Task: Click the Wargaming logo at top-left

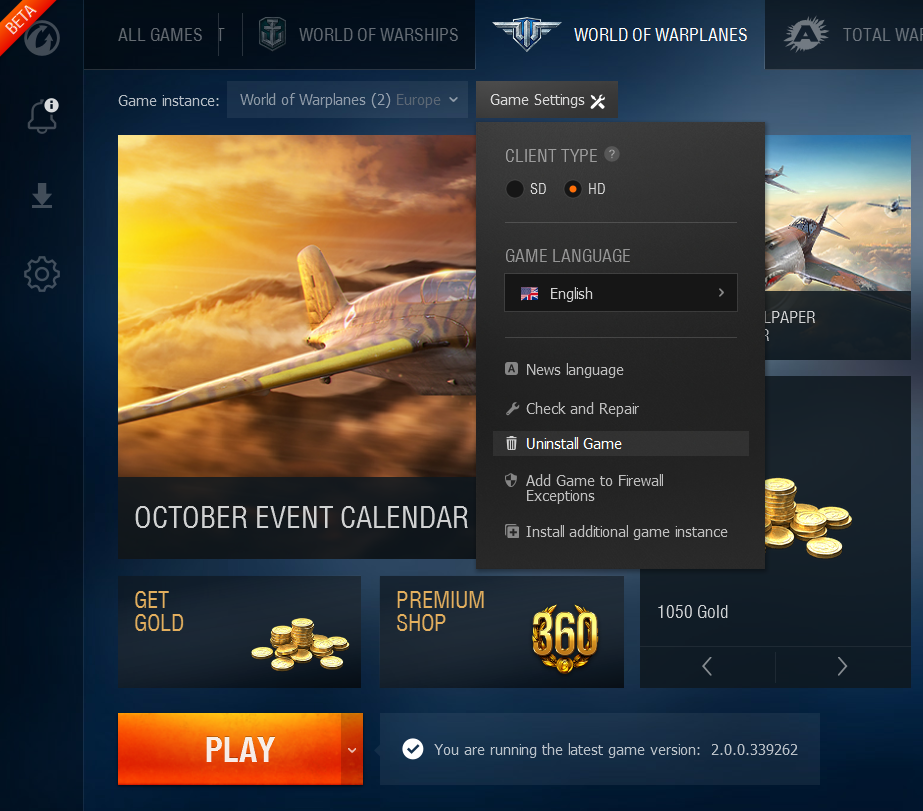Action: tap(42, 38)
